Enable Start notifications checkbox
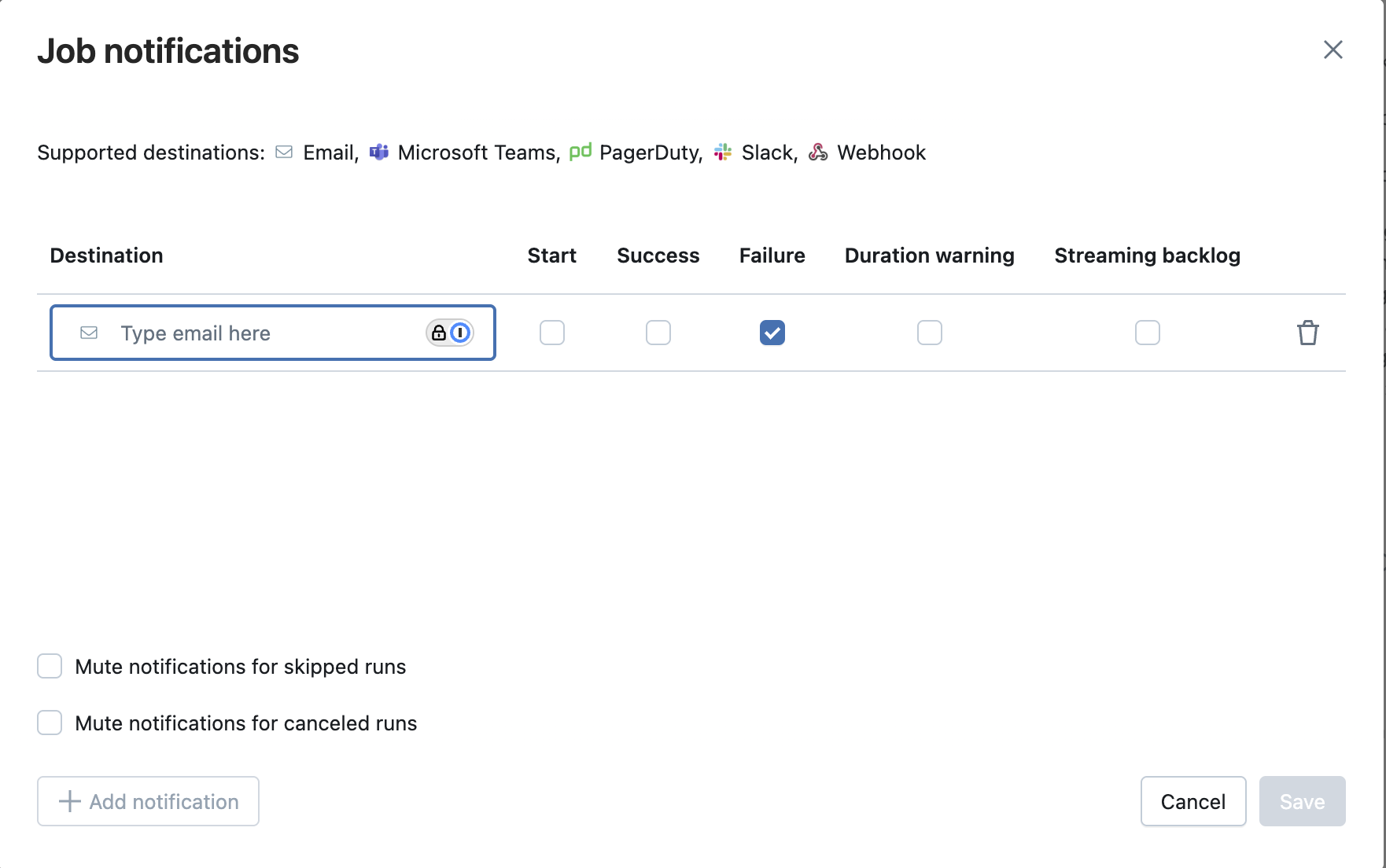Viewport: 1386px width, 868px height. (551, 333)
